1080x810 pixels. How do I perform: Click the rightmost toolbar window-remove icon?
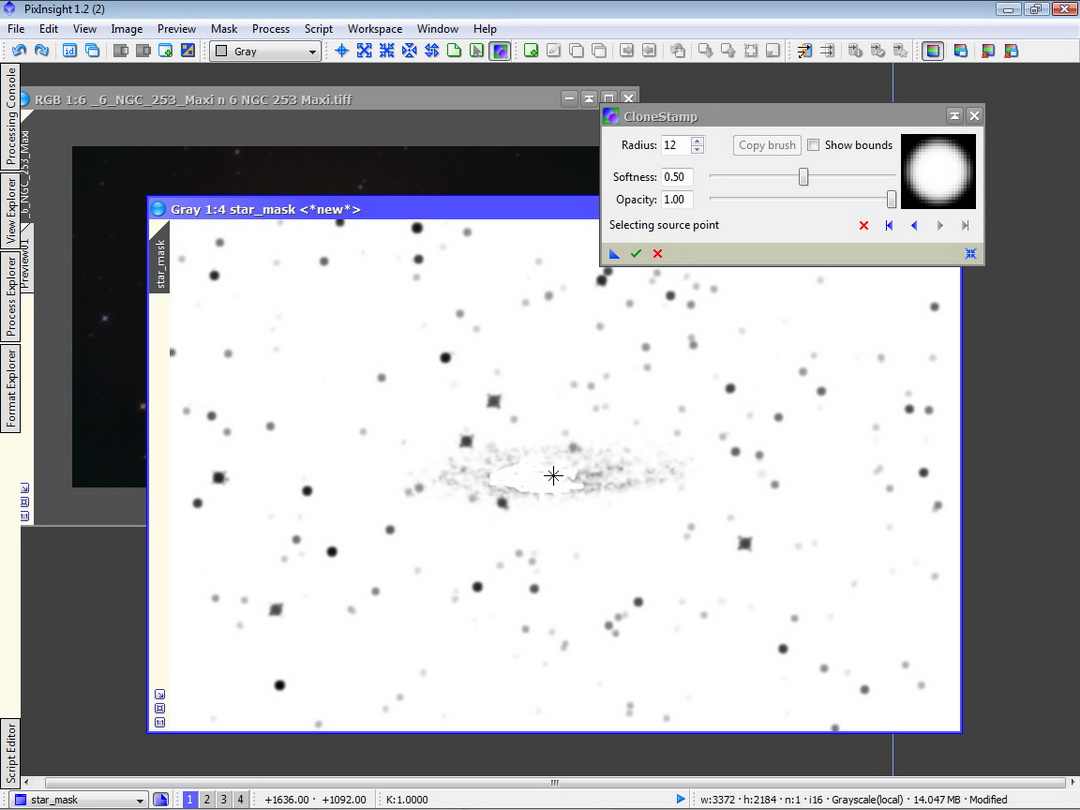point(1011,50)
